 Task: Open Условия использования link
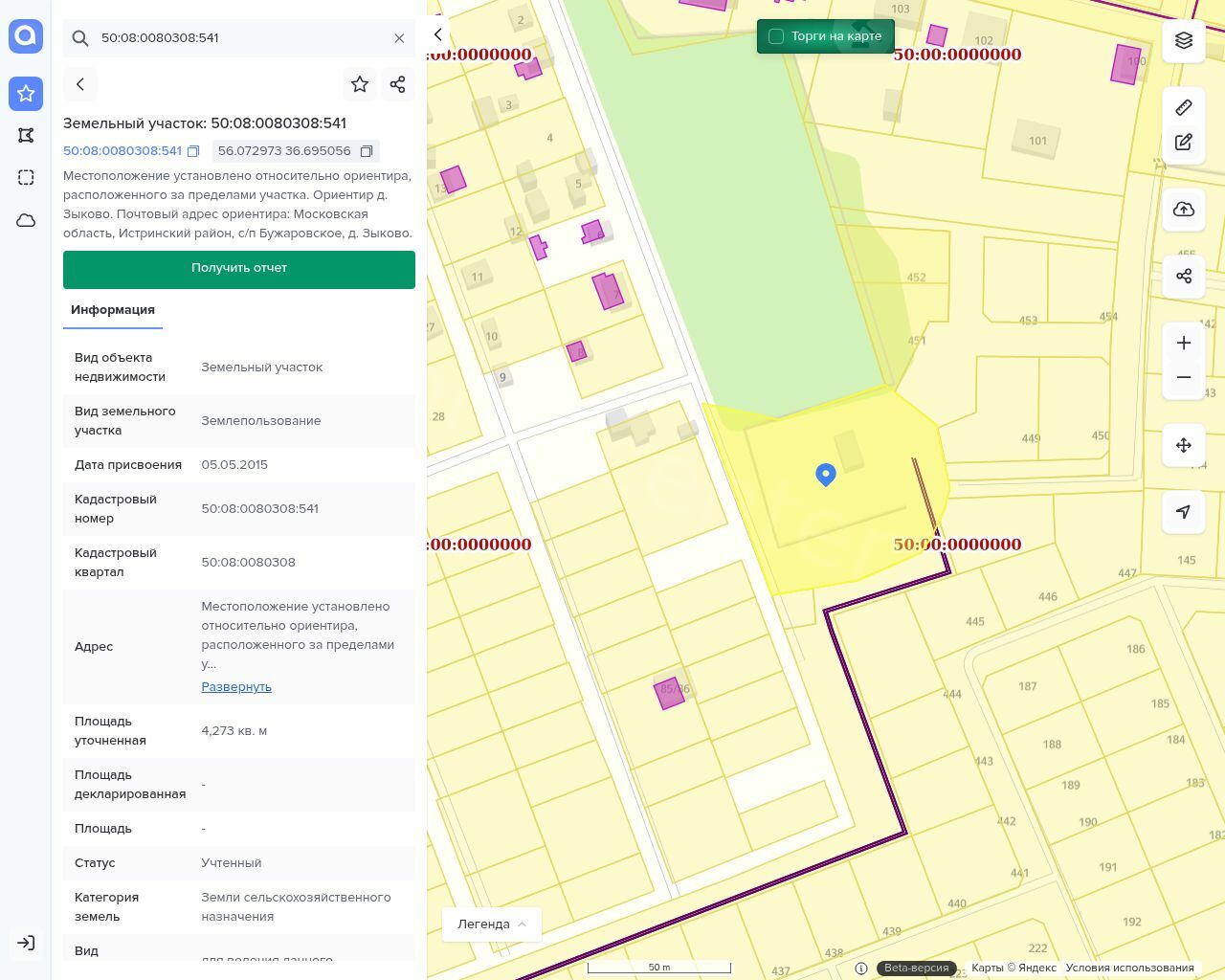coord(1129,968)
